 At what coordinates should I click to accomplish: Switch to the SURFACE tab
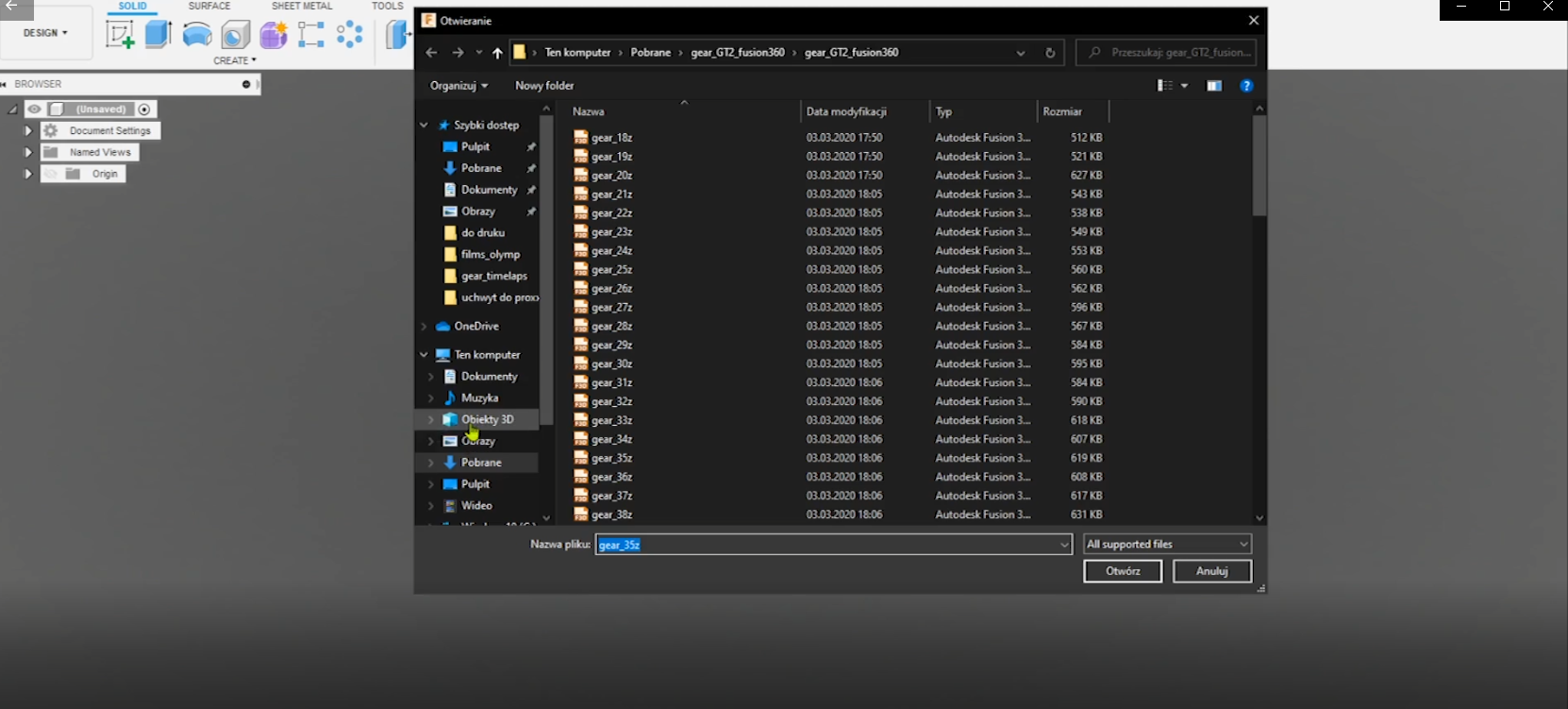[209, 6]
